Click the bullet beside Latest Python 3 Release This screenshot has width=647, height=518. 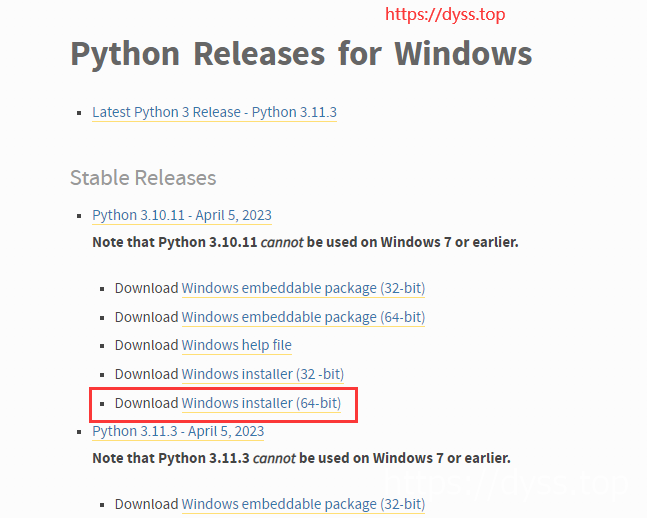[x=80, y=113]
